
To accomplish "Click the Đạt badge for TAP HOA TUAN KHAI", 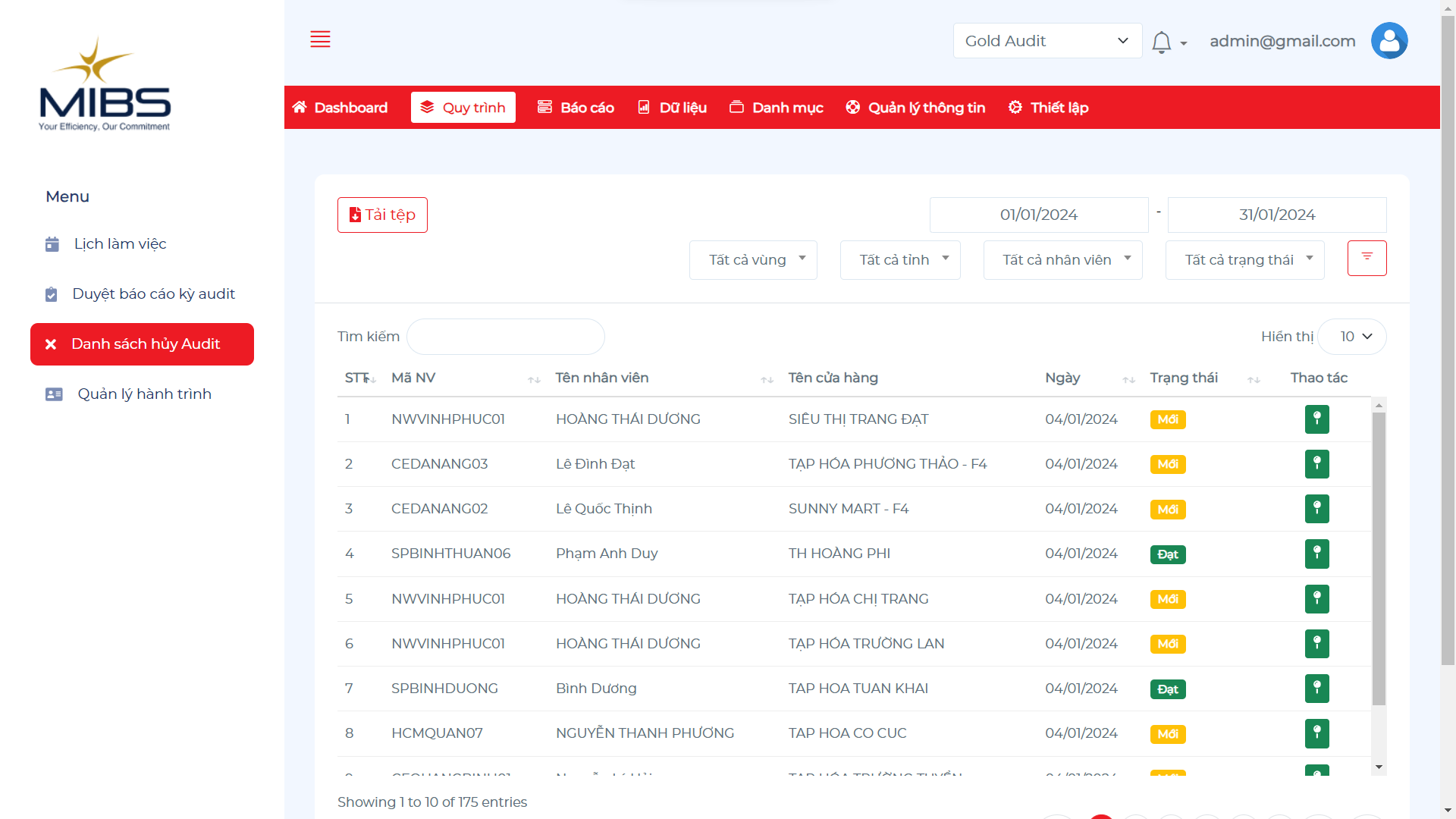I will tap(1168, 689).
